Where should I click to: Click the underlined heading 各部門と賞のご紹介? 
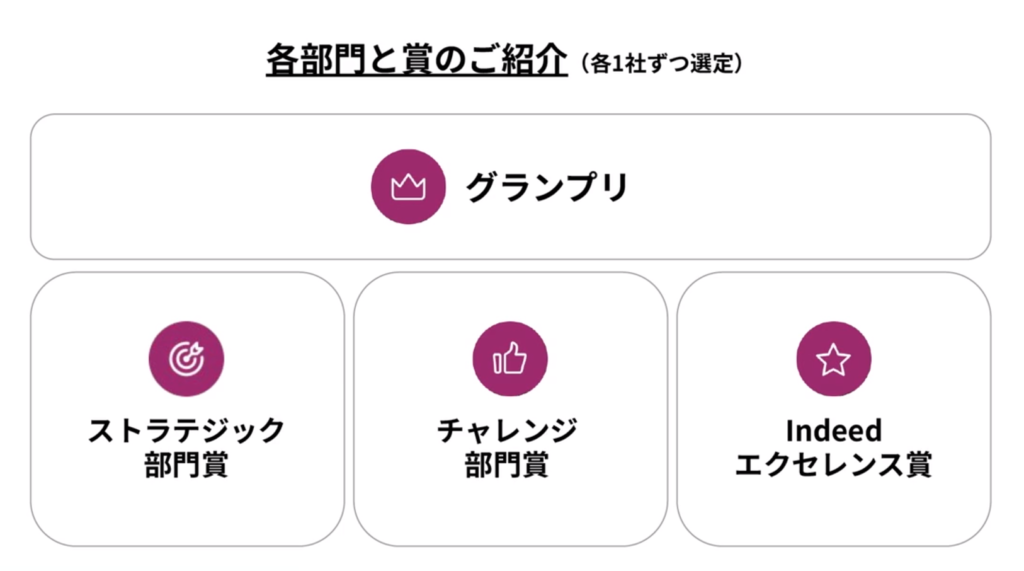(x=416, y=62)
